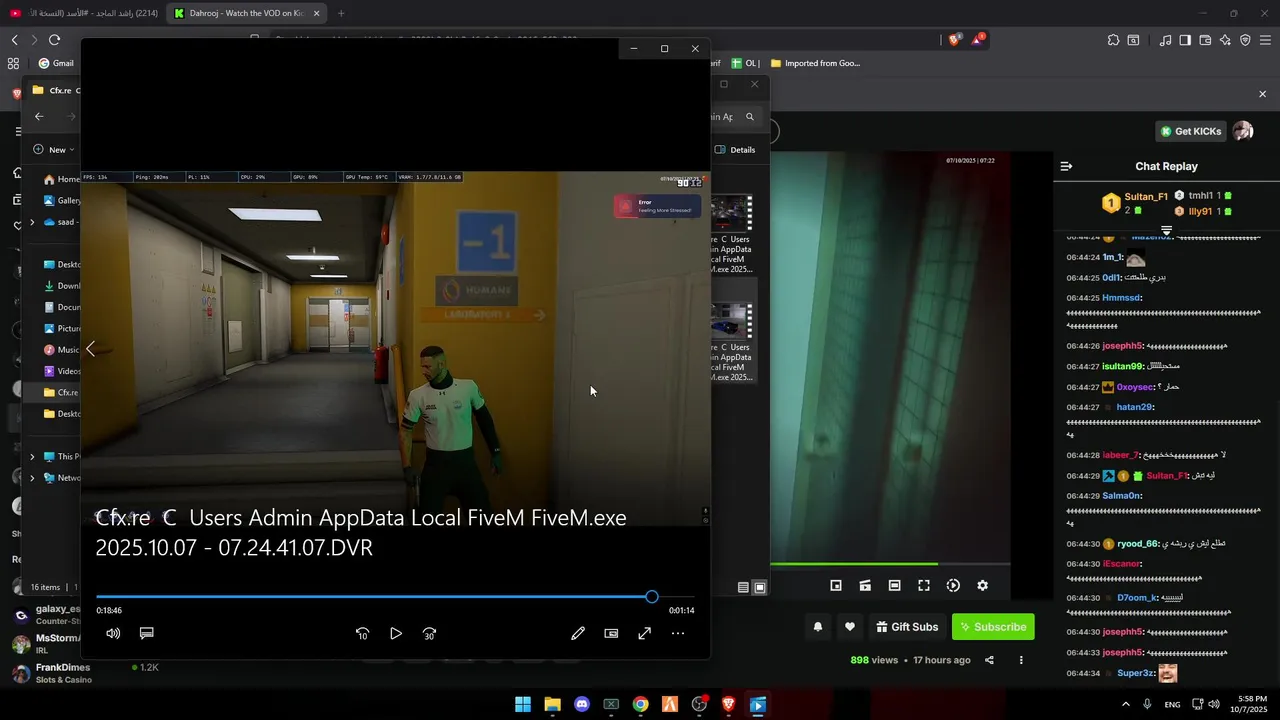Switch to the YouTube browser tab
The width and height of the screenshot is (1280, 720).
pyautogui.click(x=82, y=13)
